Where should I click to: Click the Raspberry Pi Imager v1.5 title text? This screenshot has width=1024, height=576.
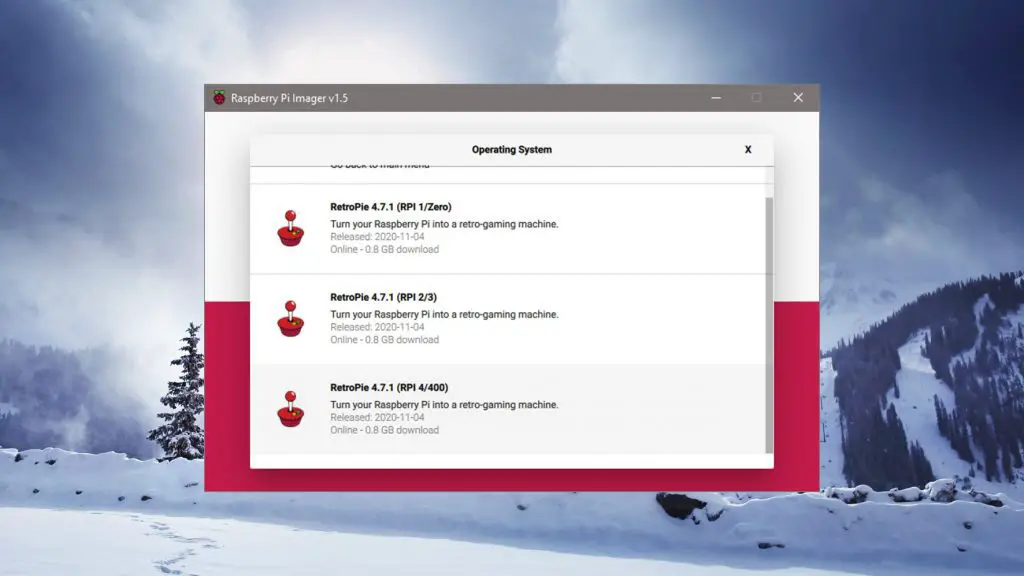click(289, 98)
